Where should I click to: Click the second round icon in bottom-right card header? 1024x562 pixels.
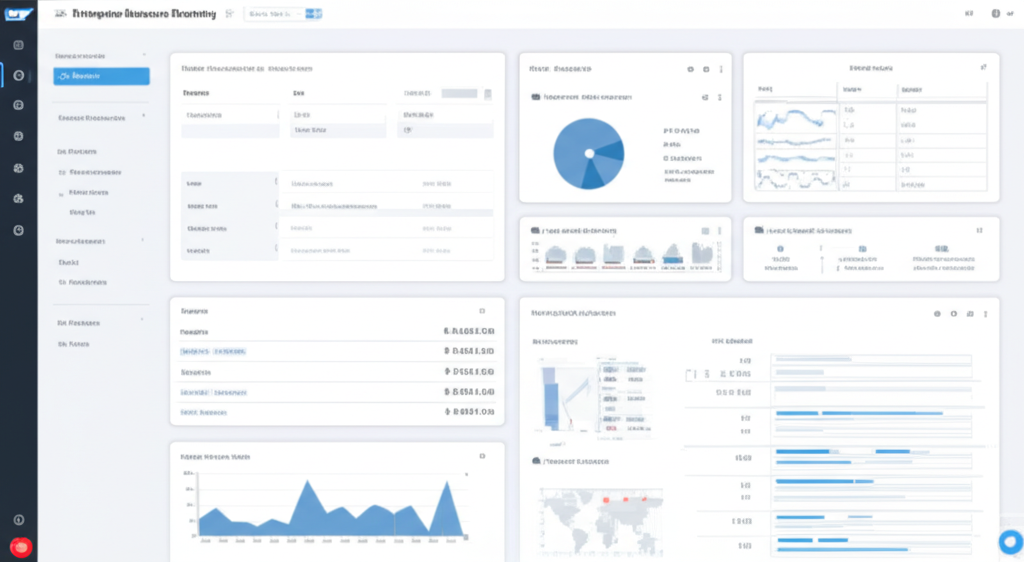click(953, 314)
